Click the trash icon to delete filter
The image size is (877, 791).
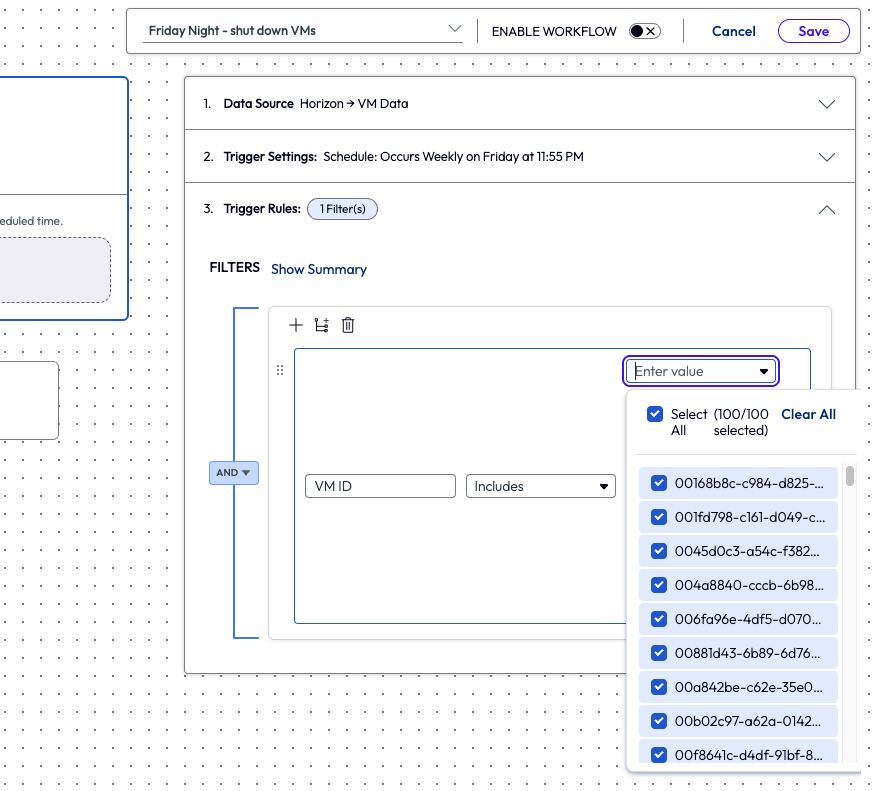(x=348, y=325)
